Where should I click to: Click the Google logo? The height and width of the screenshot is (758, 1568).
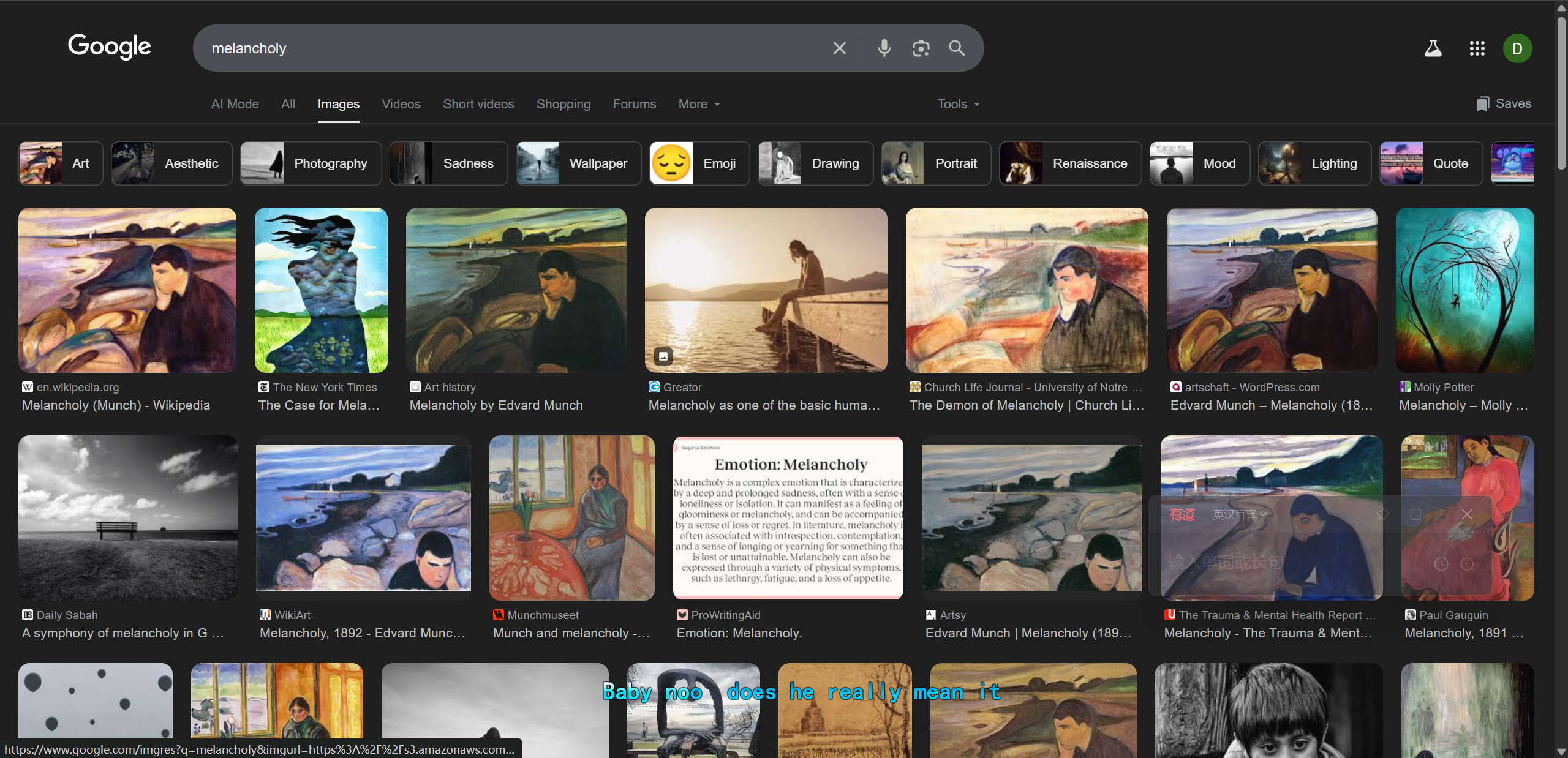(x=109, y=47)
